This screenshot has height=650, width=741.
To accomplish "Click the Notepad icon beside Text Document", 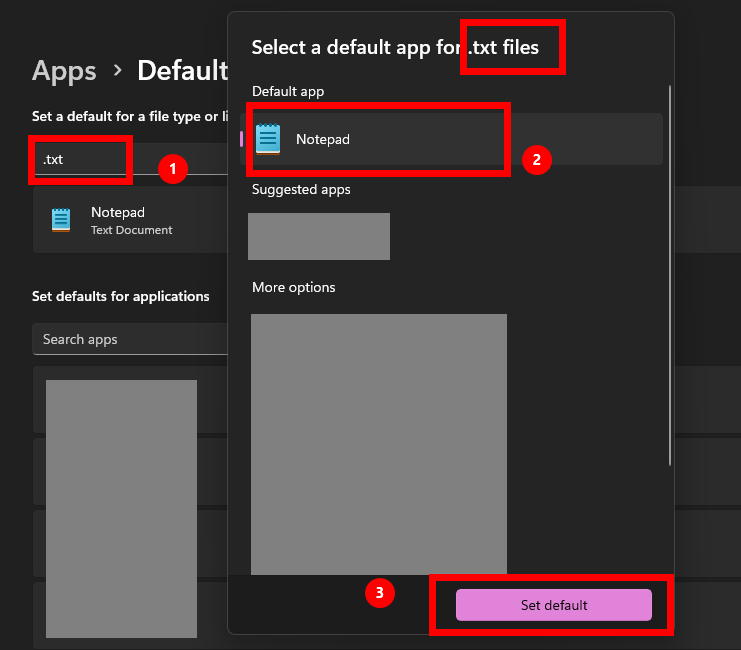I will point(62,220).
